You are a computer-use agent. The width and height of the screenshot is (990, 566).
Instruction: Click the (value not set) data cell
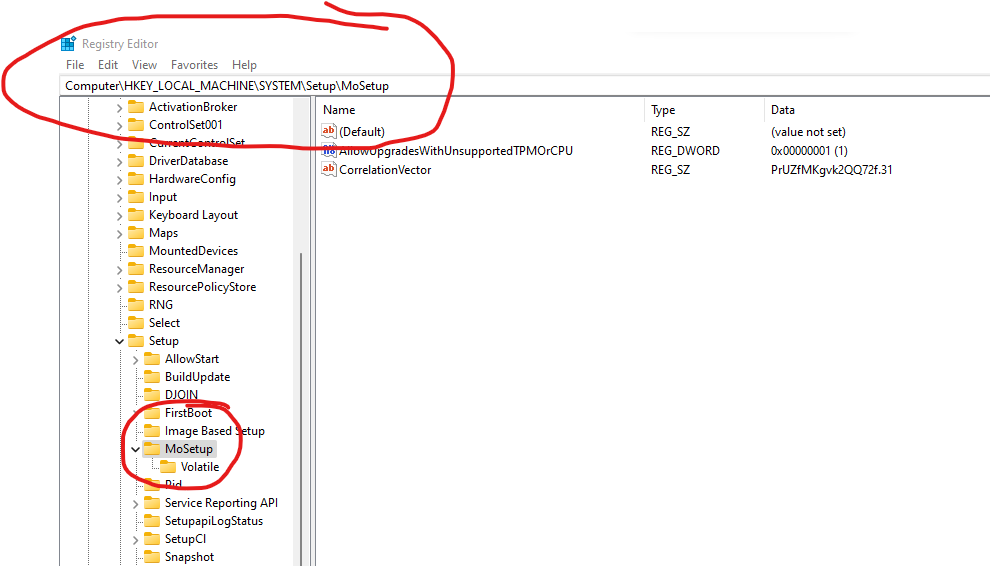tap(808, 132)
